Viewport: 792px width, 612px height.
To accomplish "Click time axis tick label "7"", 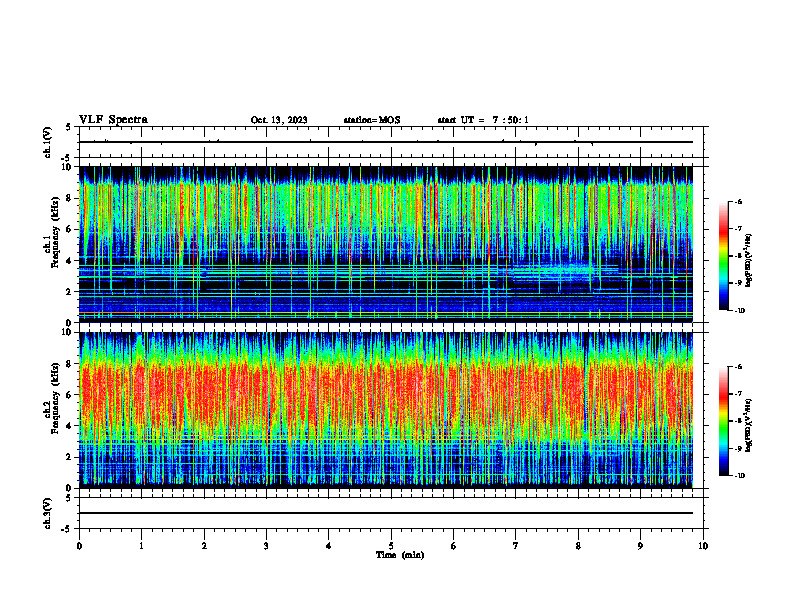I will [516, 546].
